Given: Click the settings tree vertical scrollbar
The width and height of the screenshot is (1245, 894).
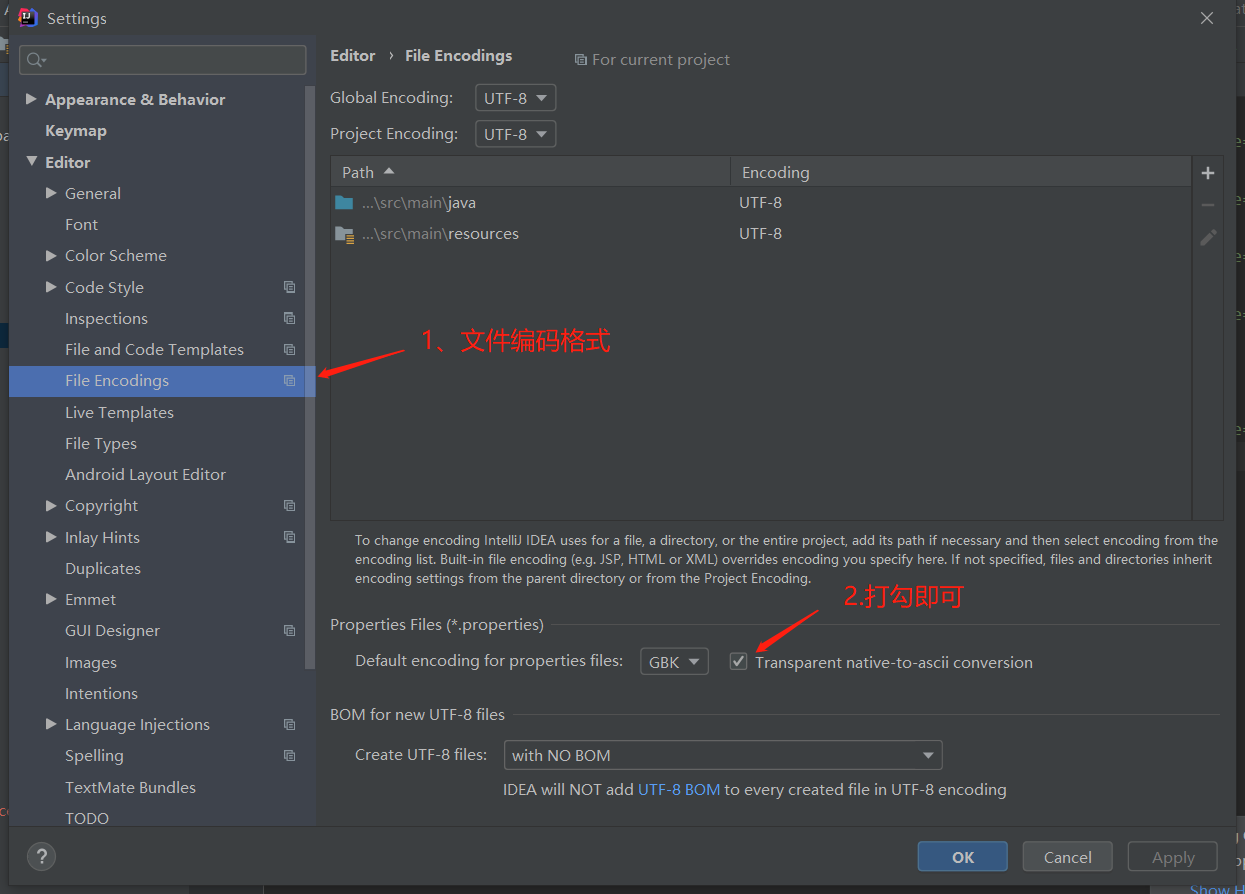Looking at the screenshot, I should (x=310, y=378).
